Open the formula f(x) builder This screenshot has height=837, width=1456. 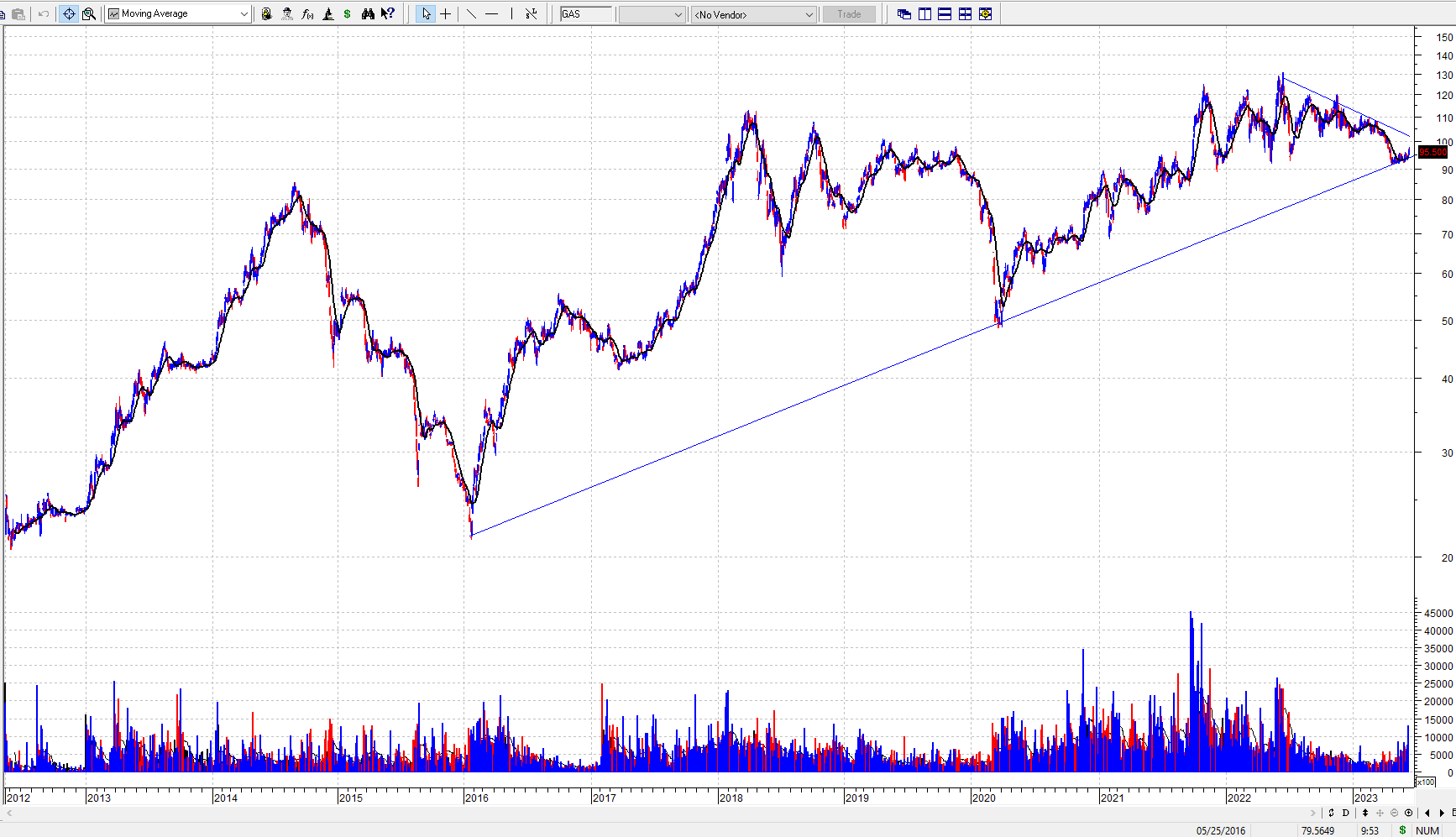click(x=307, y=13)
